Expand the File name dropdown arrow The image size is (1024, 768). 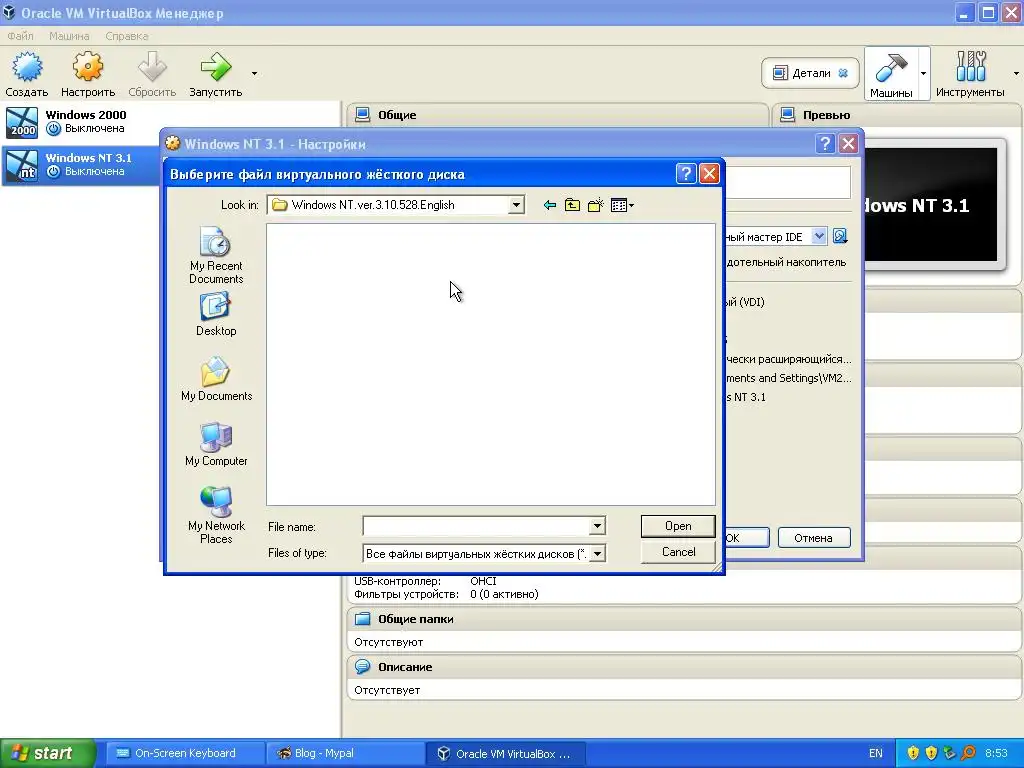coord(598,526)
